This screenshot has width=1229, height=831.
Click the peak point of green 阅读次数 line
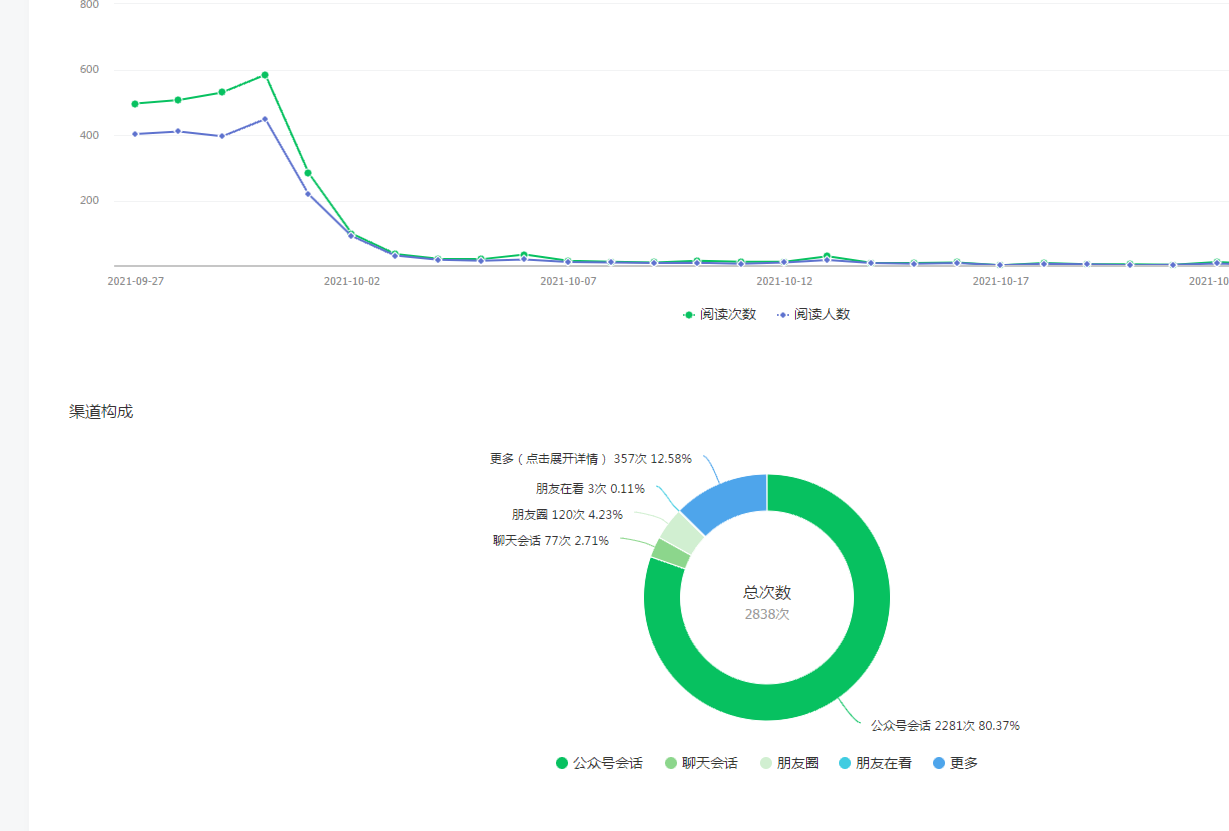(265, 75)
